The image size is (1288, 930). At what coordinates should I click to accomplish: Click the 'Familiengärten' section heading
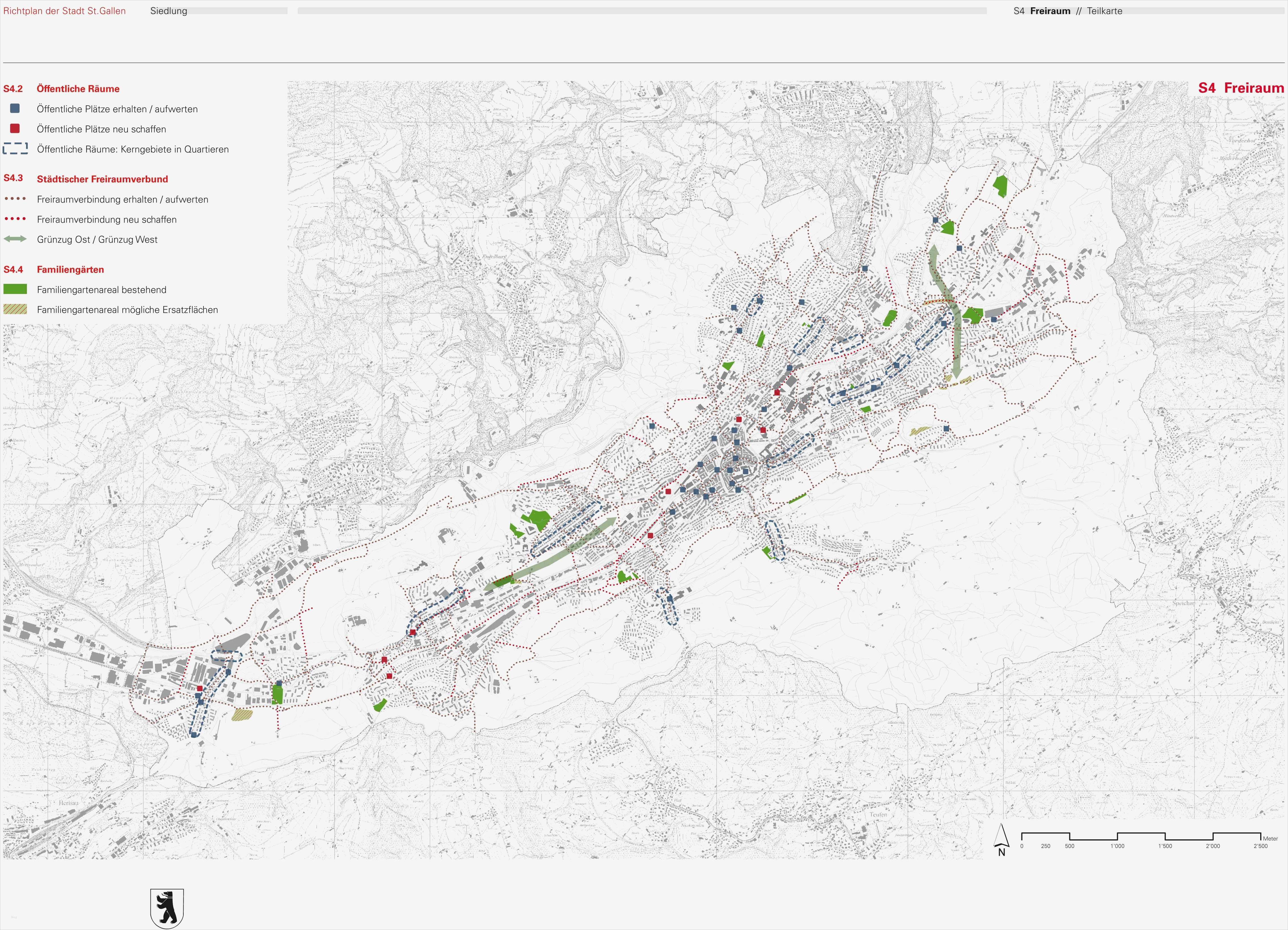click(x=70, y=270)
